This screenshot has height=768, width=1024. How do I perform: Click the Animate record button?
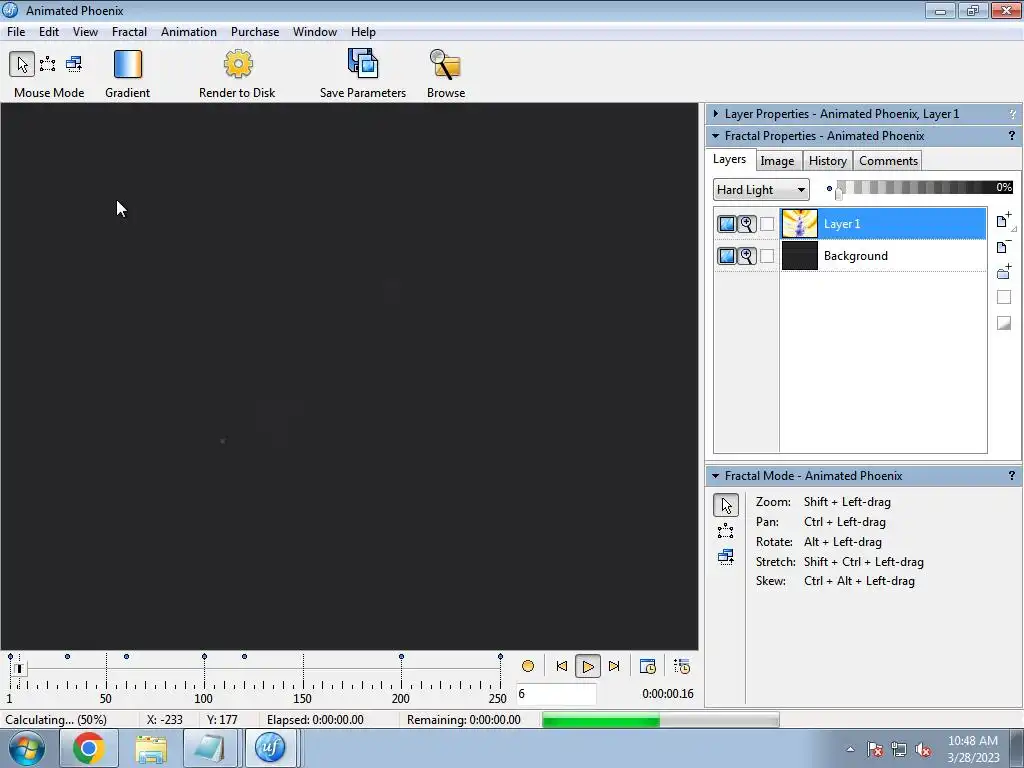(528, 666)
